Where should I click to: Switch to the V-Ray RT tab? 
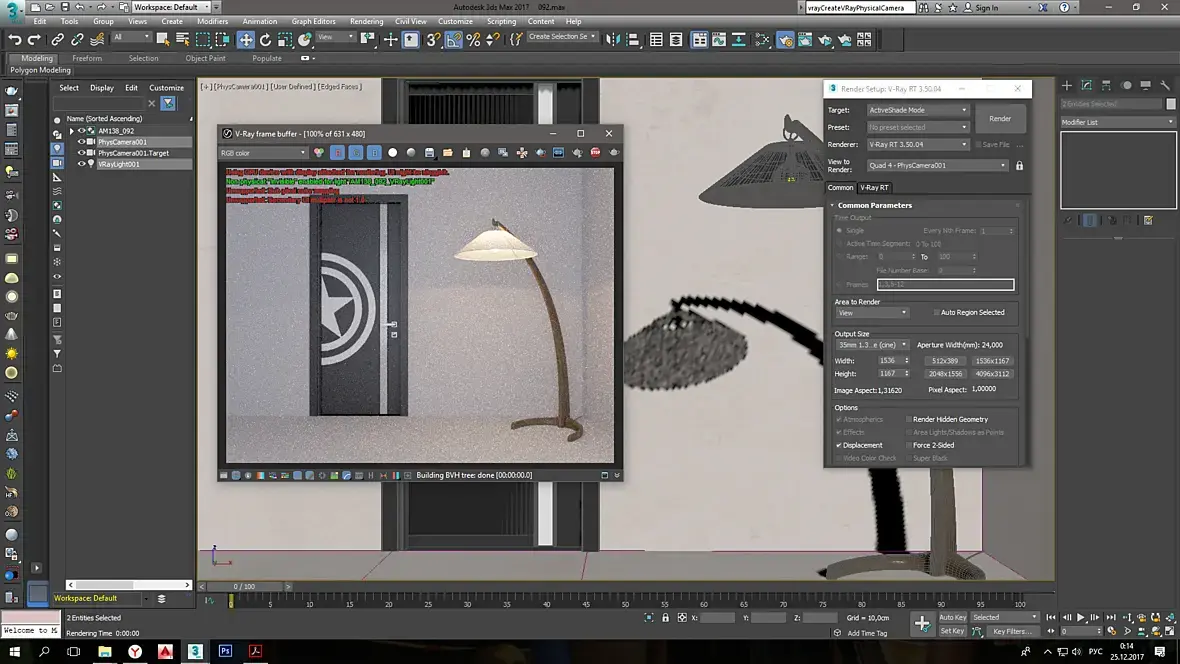[875, 187]
